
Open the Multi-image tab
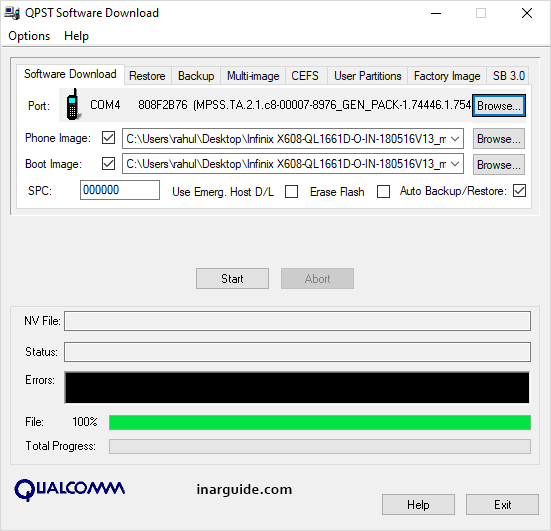[x=253, y=76]
